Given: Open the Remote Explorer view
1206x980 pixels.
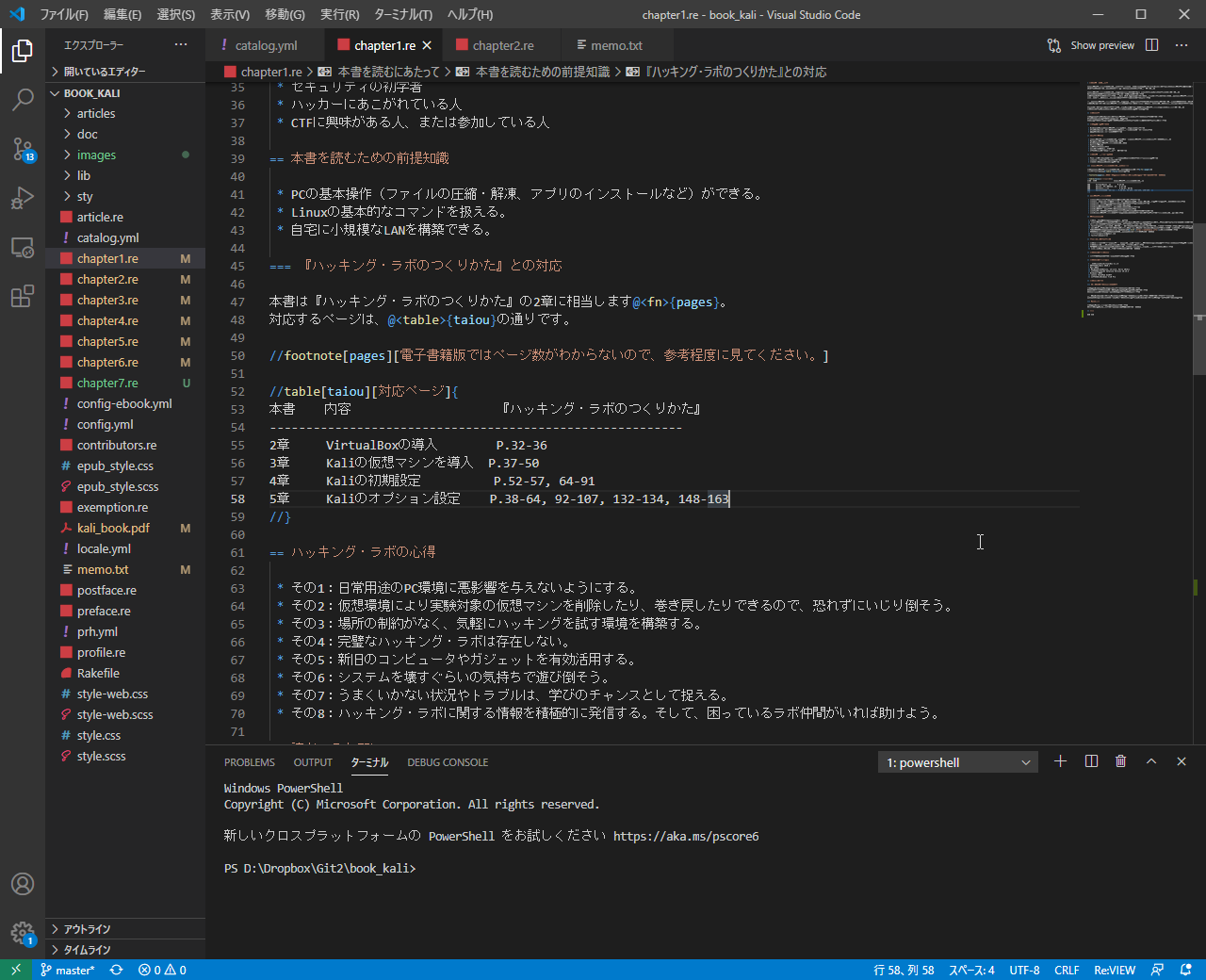Looking at the screenshot, I should pos(23,248).
